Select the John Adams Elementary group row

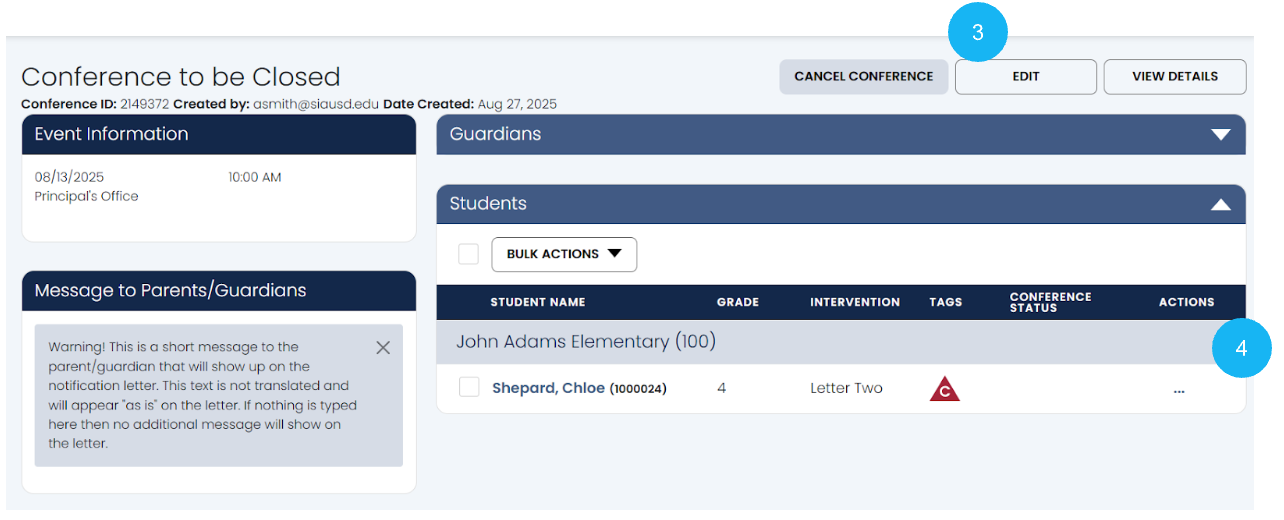[586, 342]
